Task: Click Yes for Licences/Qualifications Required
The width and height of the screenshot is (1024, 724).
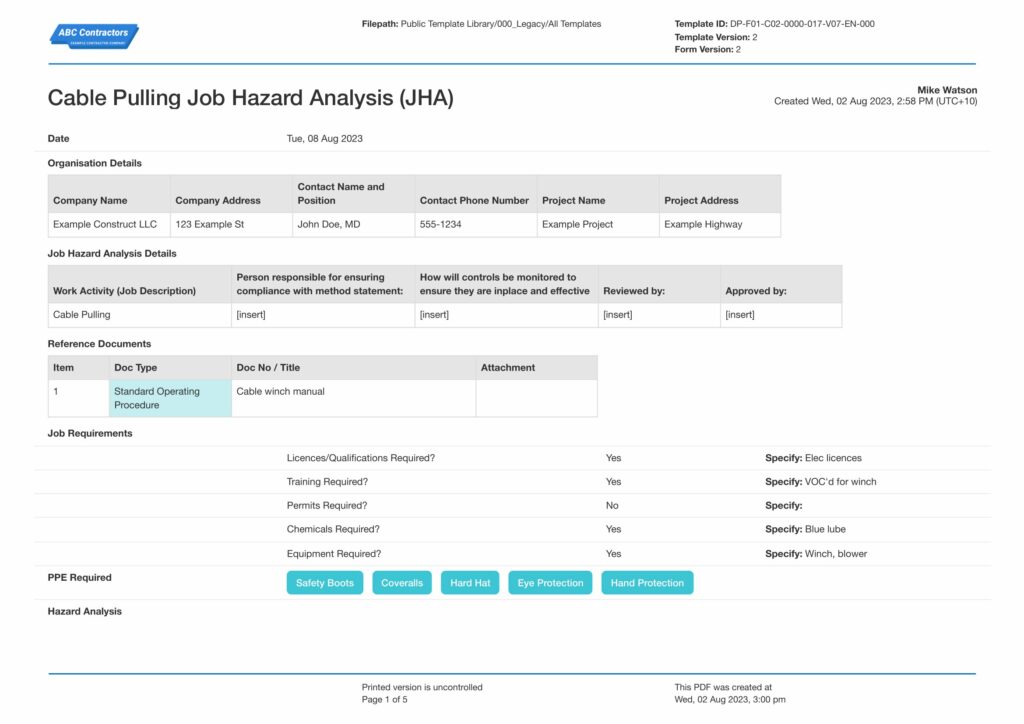Action: point(613,458)
